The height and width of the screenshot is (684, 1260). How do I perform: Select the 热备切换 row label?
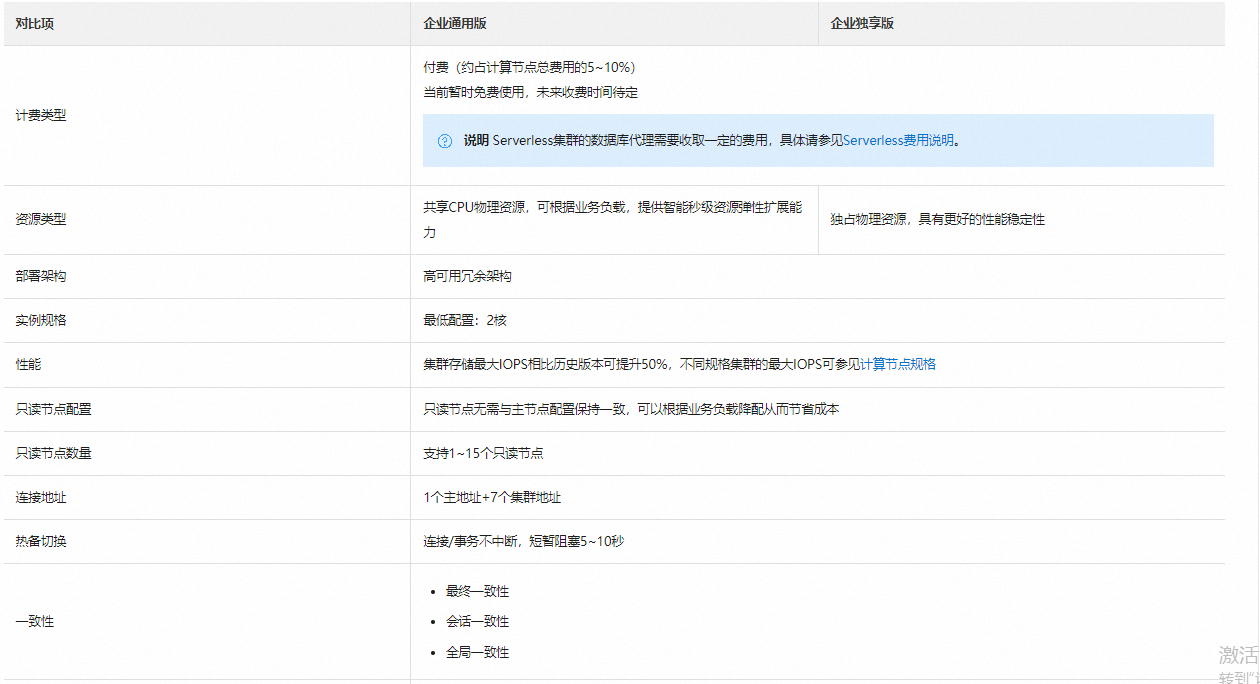[41, 541]
